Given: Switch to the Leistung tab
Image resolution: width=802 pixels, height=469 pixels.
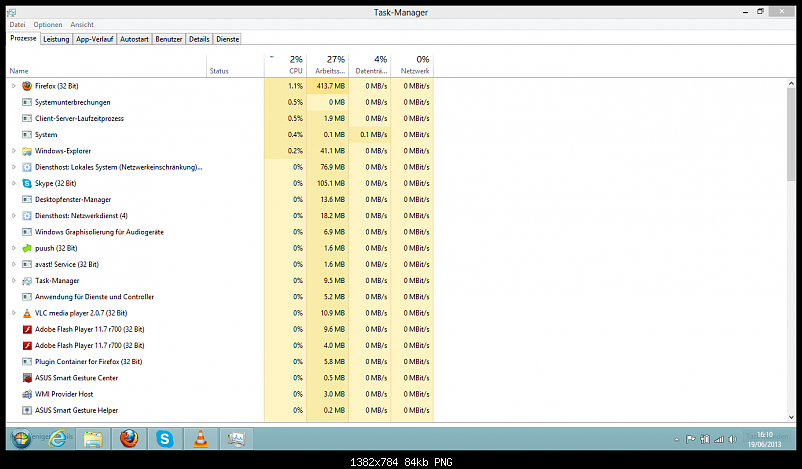Looking at the screenshot, I should 56,39.
